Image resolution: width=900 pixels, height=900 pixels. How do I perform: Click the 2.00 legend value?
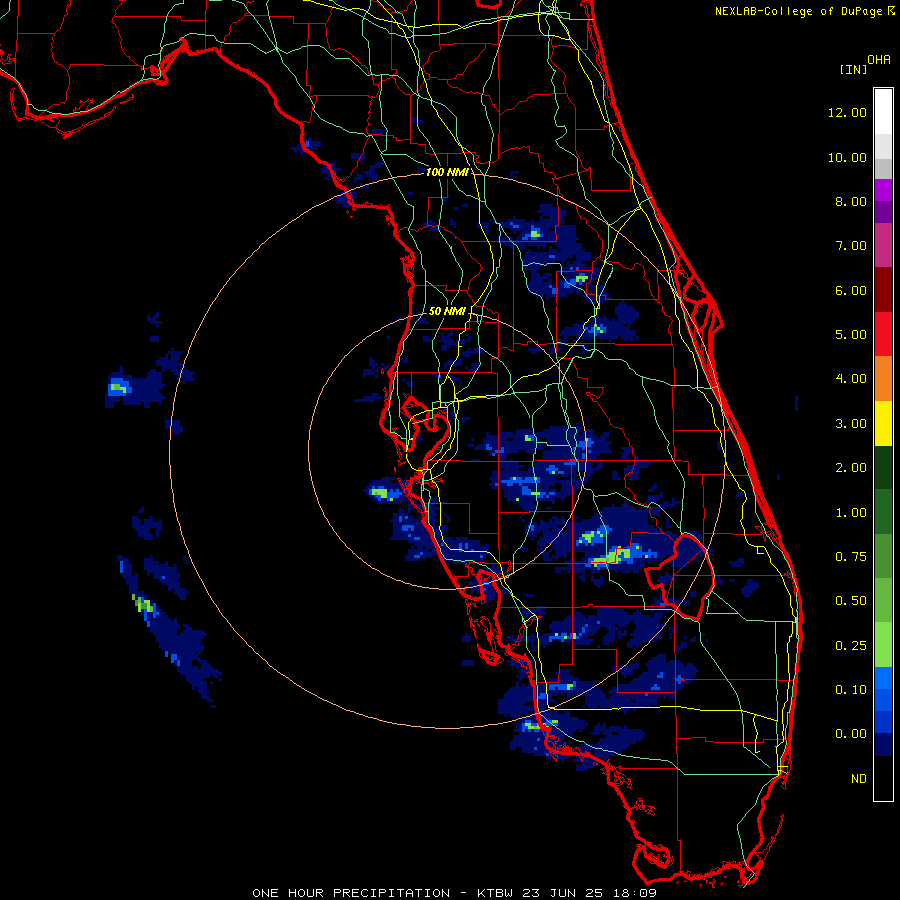(851, 468)
